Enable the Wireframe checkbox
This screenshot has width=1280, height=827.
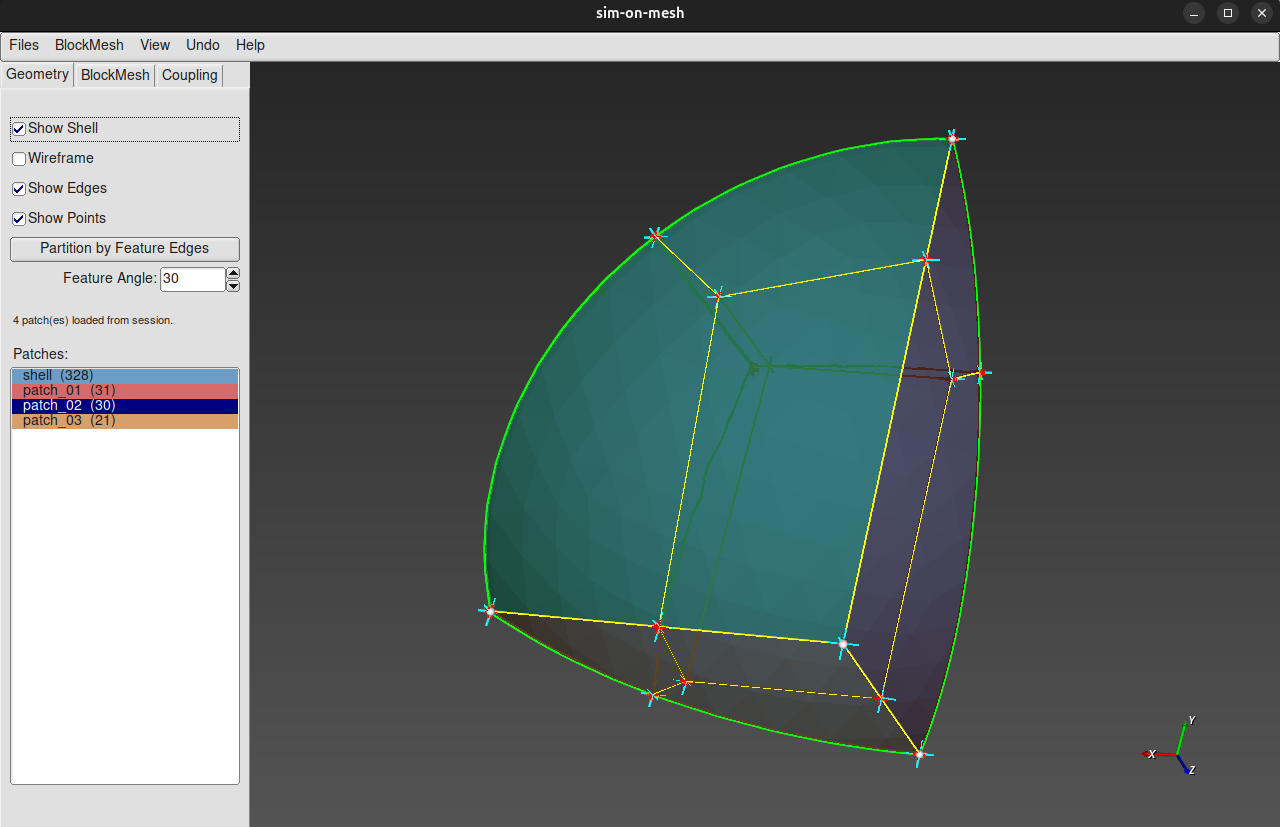click(x=18, y=158)
